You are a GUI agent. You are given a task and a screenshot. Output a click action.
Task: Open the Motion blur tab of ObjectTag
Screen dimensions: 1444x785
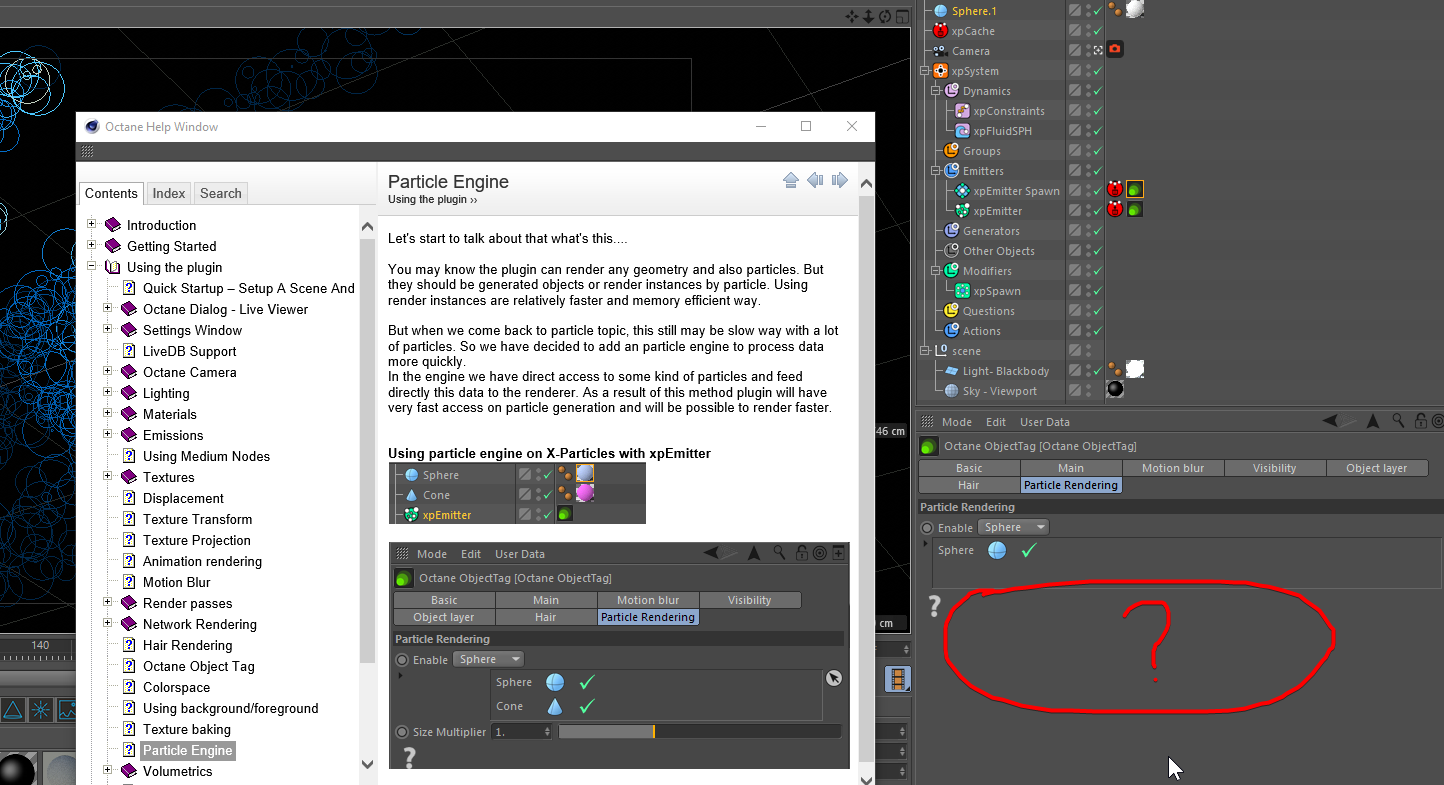pos(1173,468)
